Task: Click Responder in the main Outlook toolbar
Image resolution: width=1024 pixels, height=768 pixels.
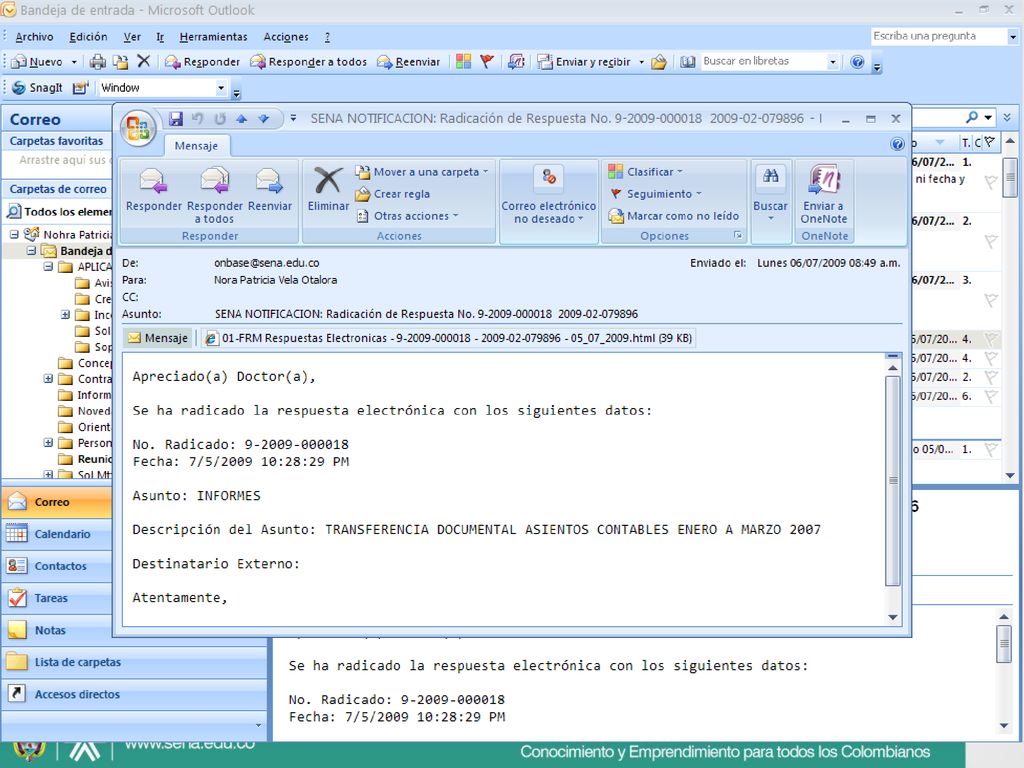Action: (x=202, y=61)
